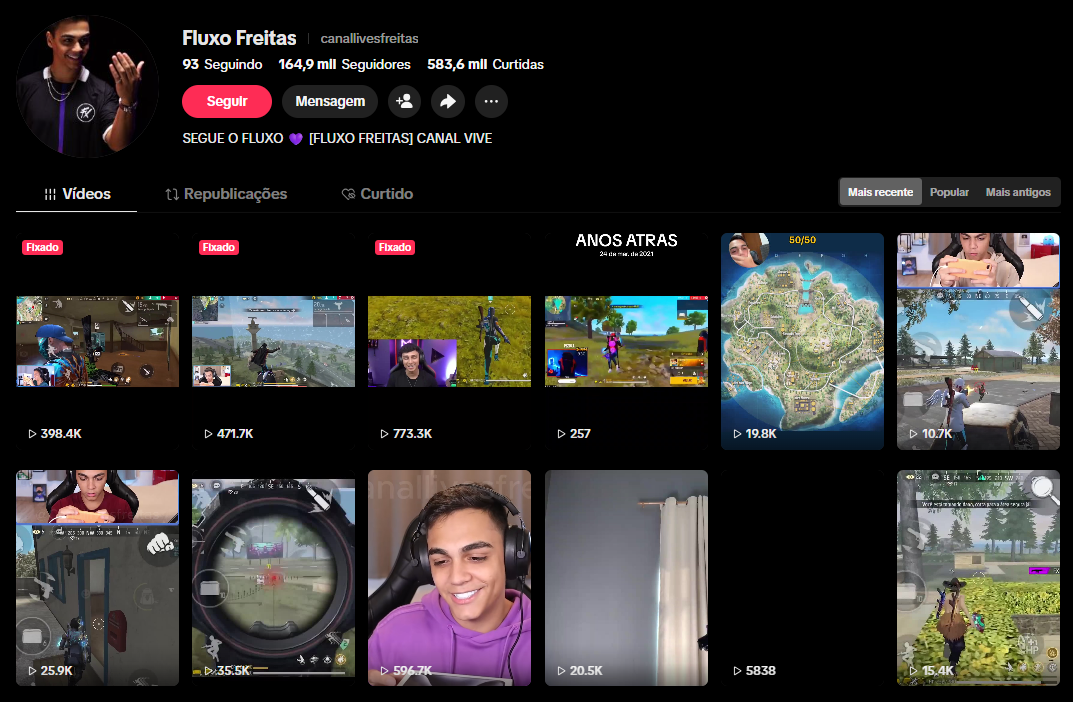Switch to the Vídeos tab
1073x702 pixels.
77,194
